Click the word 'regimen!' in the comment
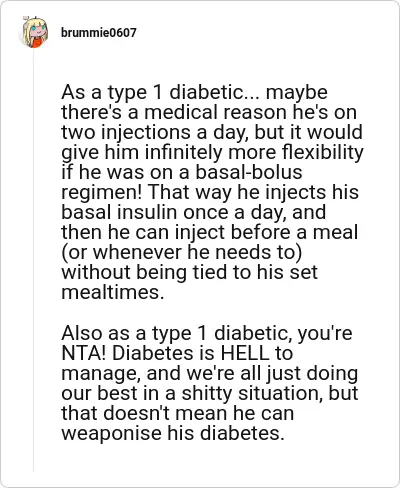400x488 pixels. point(101,193)
